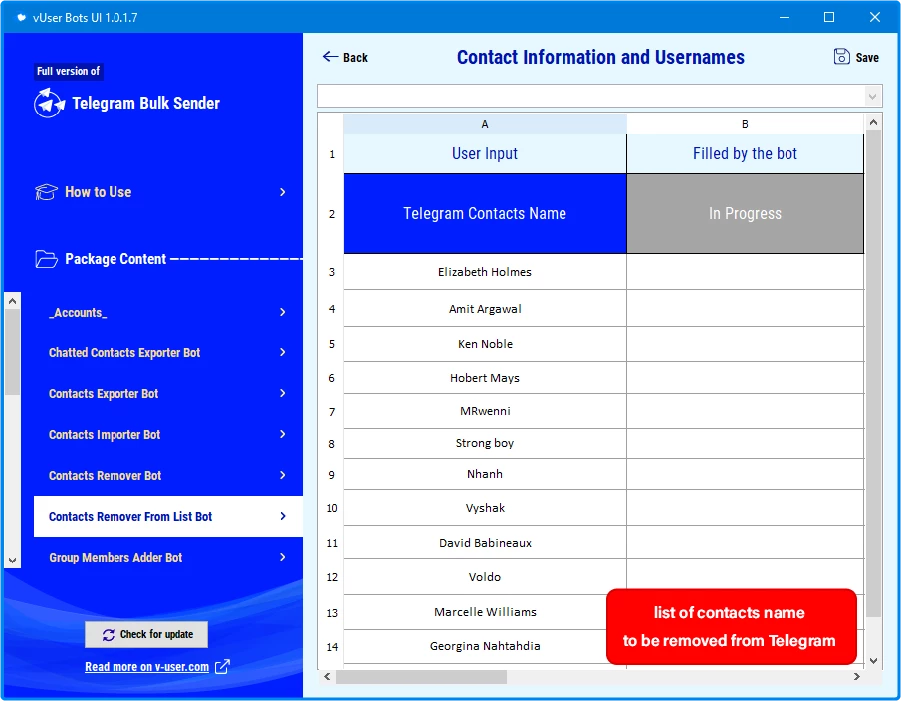
Task: Click the Amit Argawal cell
Action: coord(485,309)
